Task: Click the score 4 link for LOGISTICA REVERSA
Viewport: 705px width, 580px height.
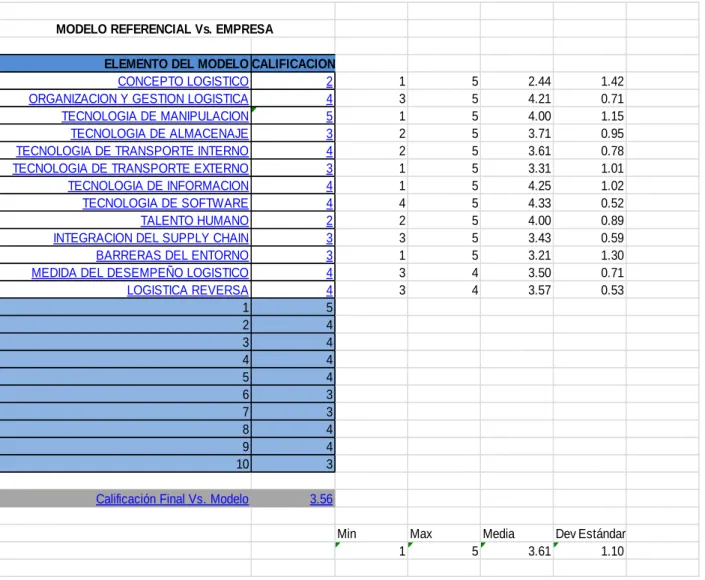Action: click(329, 290)
